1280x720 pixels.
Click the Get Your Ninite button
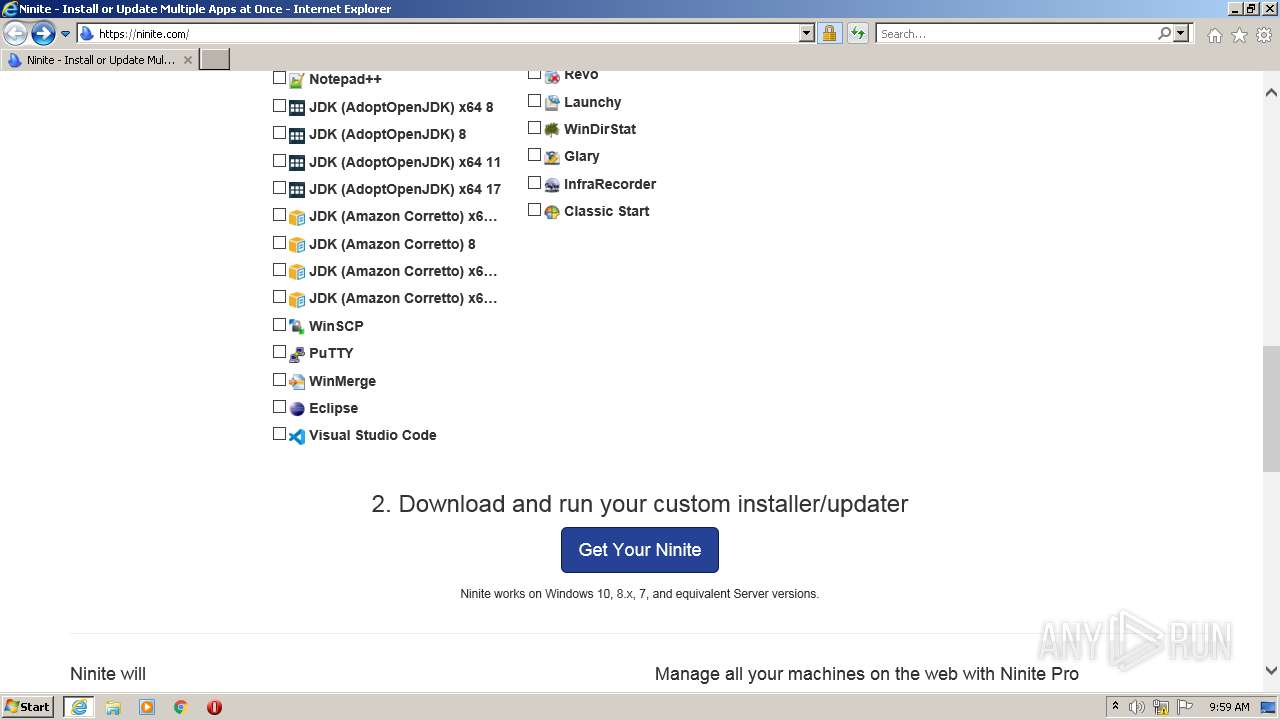pos(640,550)
